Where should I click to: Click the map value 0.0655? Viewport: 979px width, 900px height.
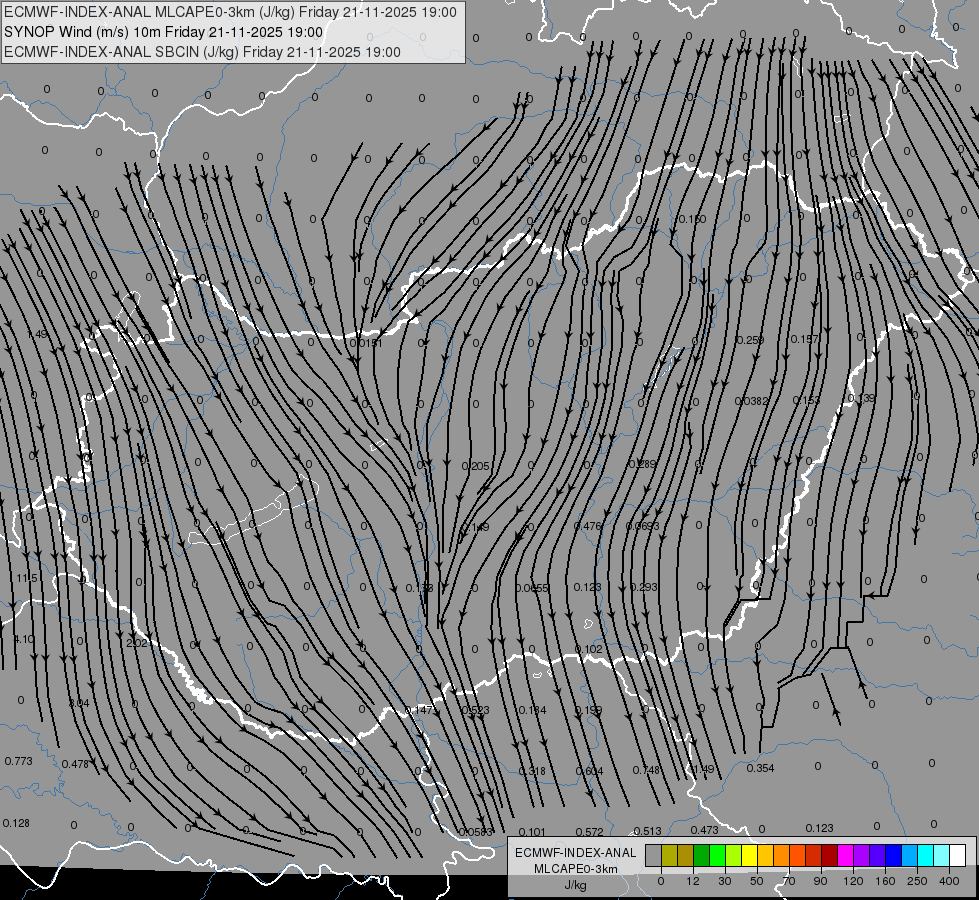532,588
